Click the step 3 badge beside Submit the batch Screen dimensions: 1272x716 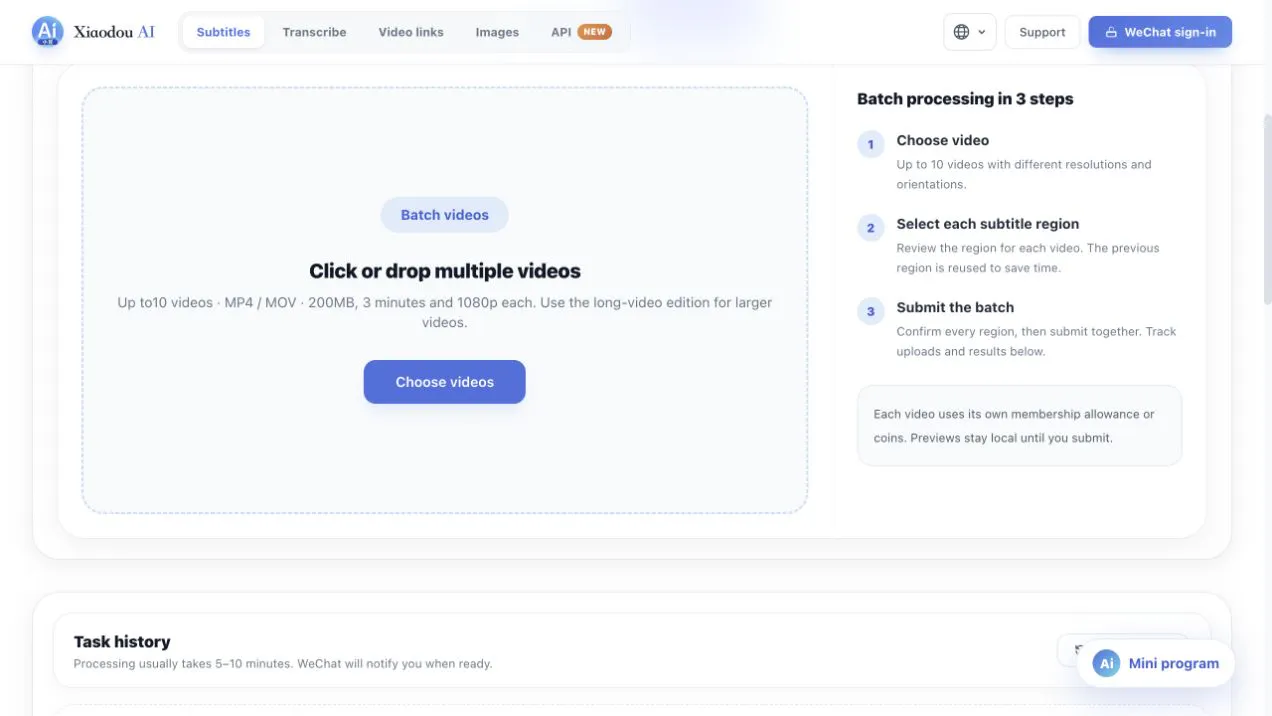(870, 311)
